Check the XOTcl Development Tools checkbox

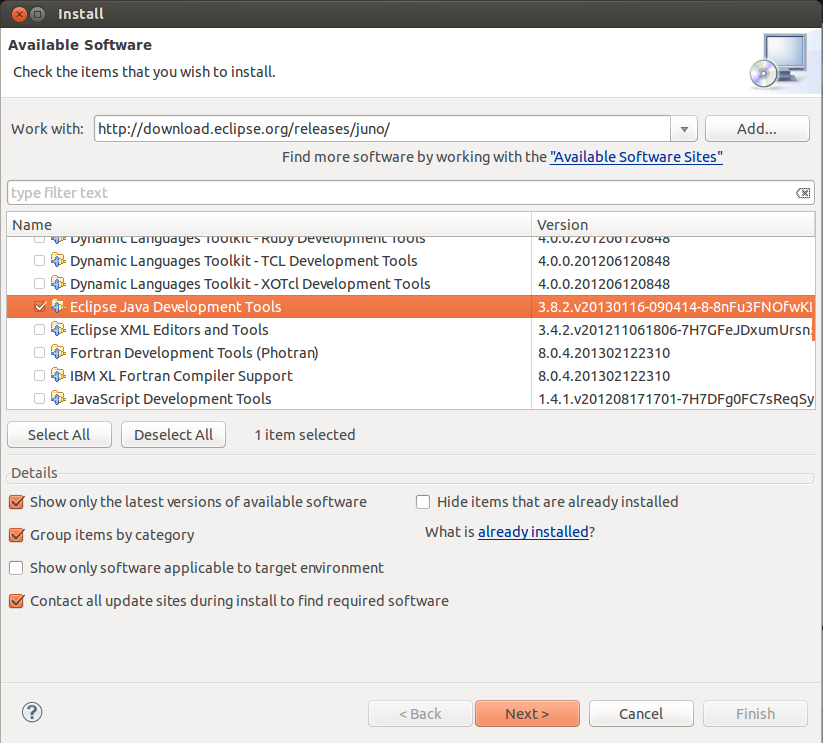(39, 283)
